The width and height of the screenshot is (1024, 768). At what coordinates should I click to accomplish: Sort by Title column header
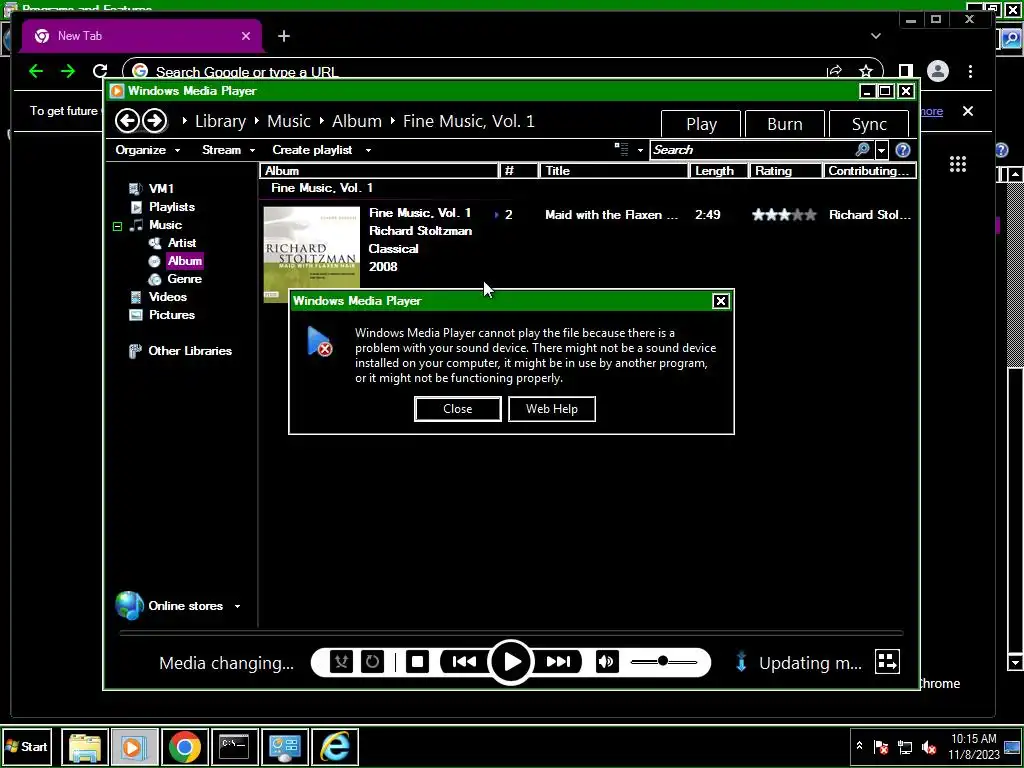tap(614, 171)
